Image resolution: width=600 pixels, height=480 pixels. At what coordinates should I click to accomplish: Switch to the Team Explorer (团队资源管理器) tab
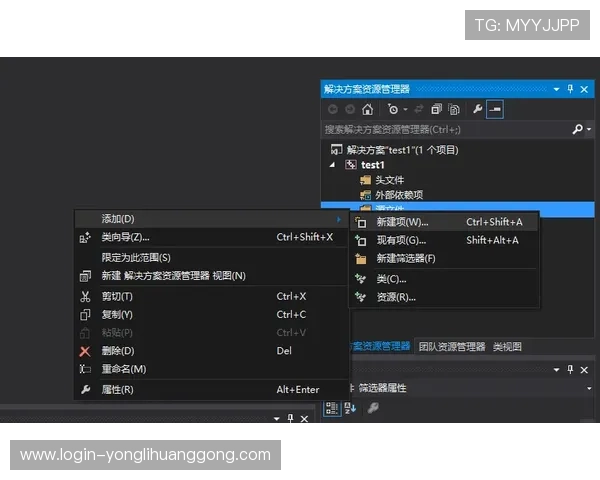[452, 347]
